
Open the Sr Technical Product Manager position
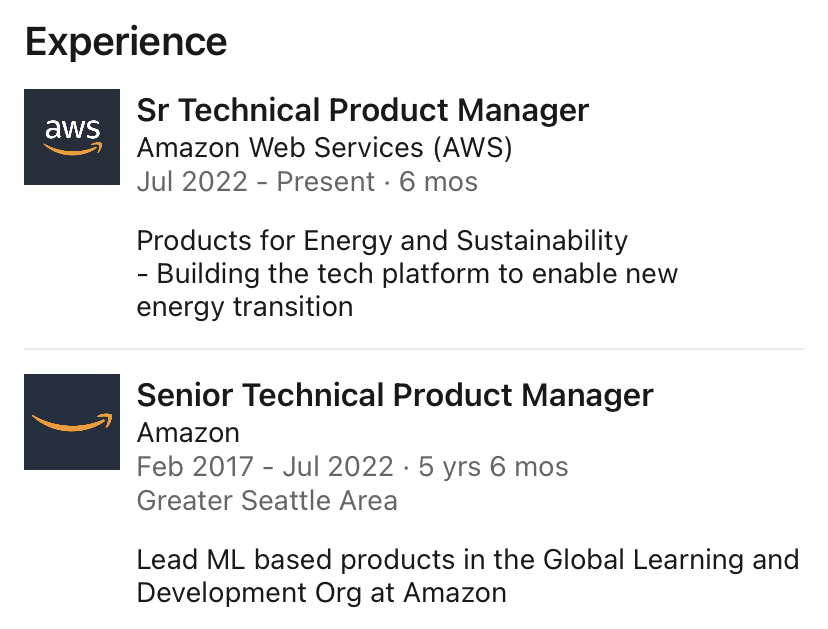(x=362, y=110)
